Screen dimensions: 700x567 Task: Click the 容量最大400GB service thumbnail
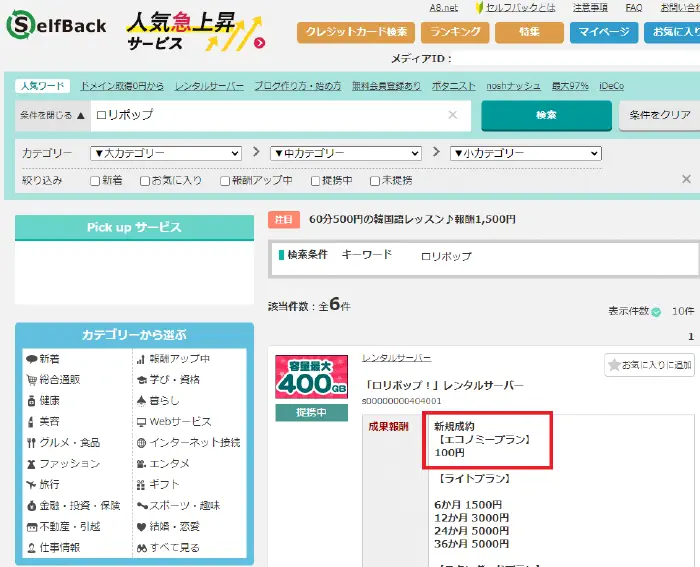[x=312, y=378]
